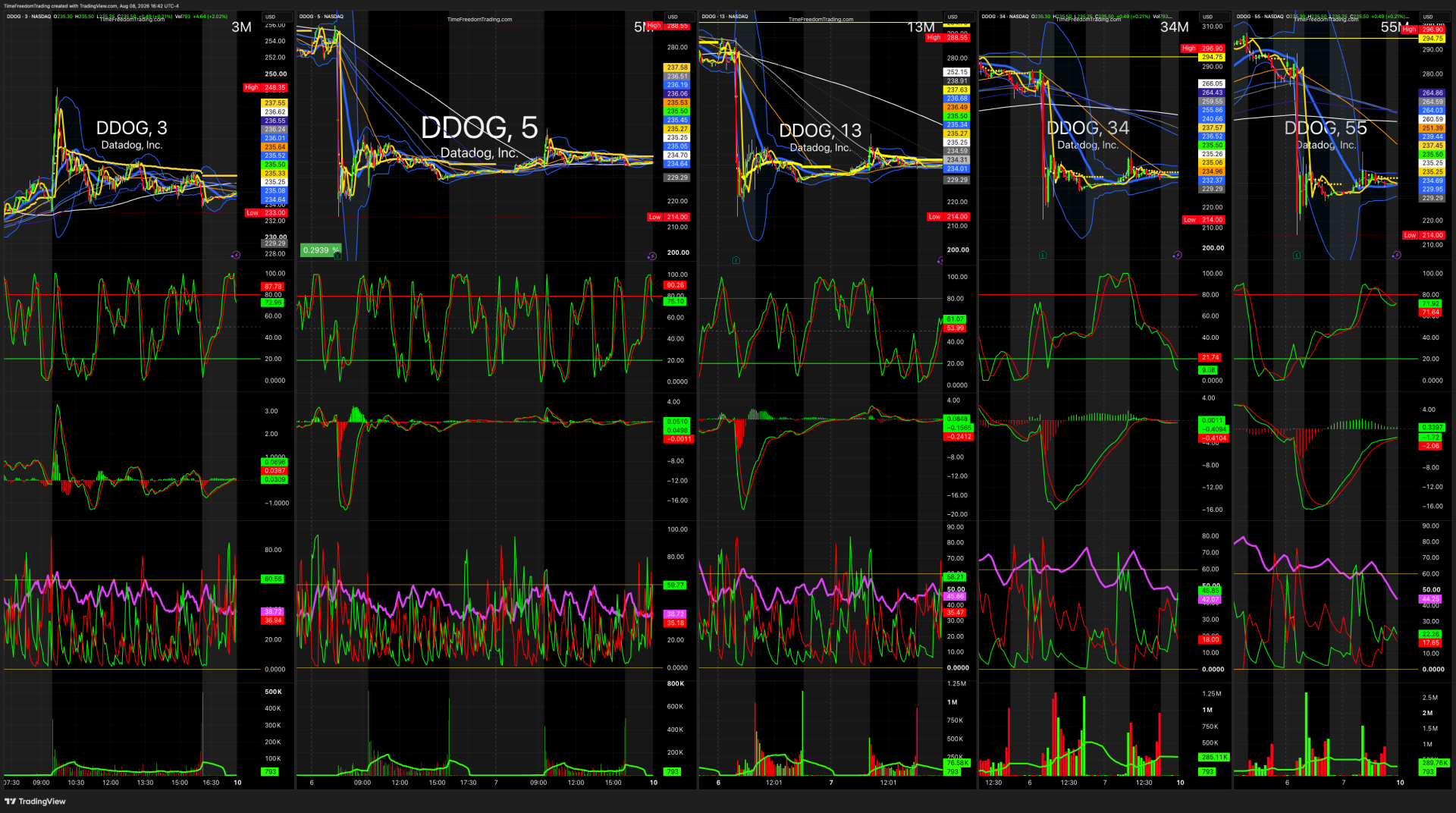The width and height of the screenshot is (1456, 813).
Task: Click the 'DDOG · 34 · NASDAQ' symbol title
Action: tap(1006, 16)
